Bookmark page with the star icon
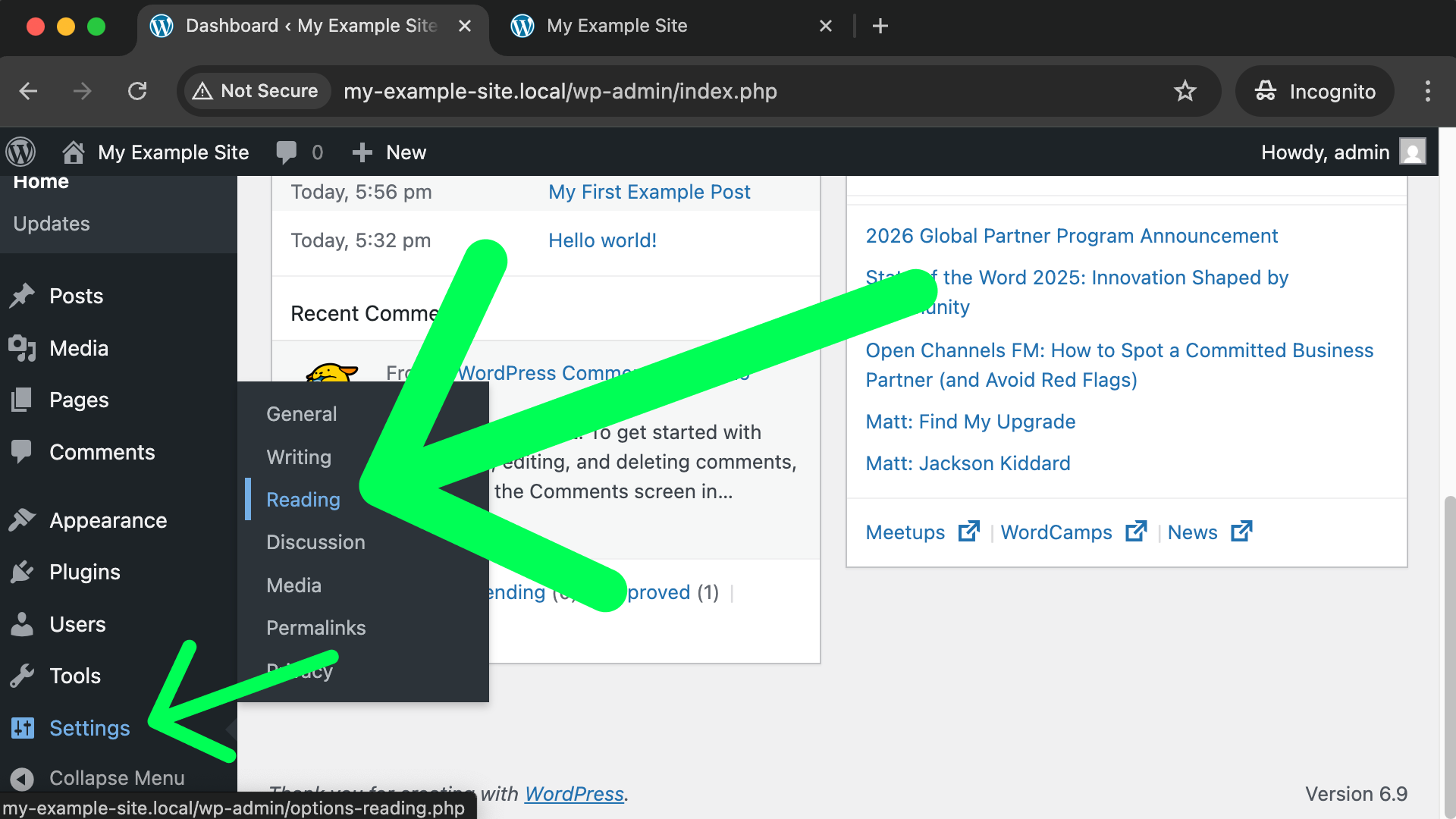Viewport: 1456px width, 819px height. tap(1185, 91)
